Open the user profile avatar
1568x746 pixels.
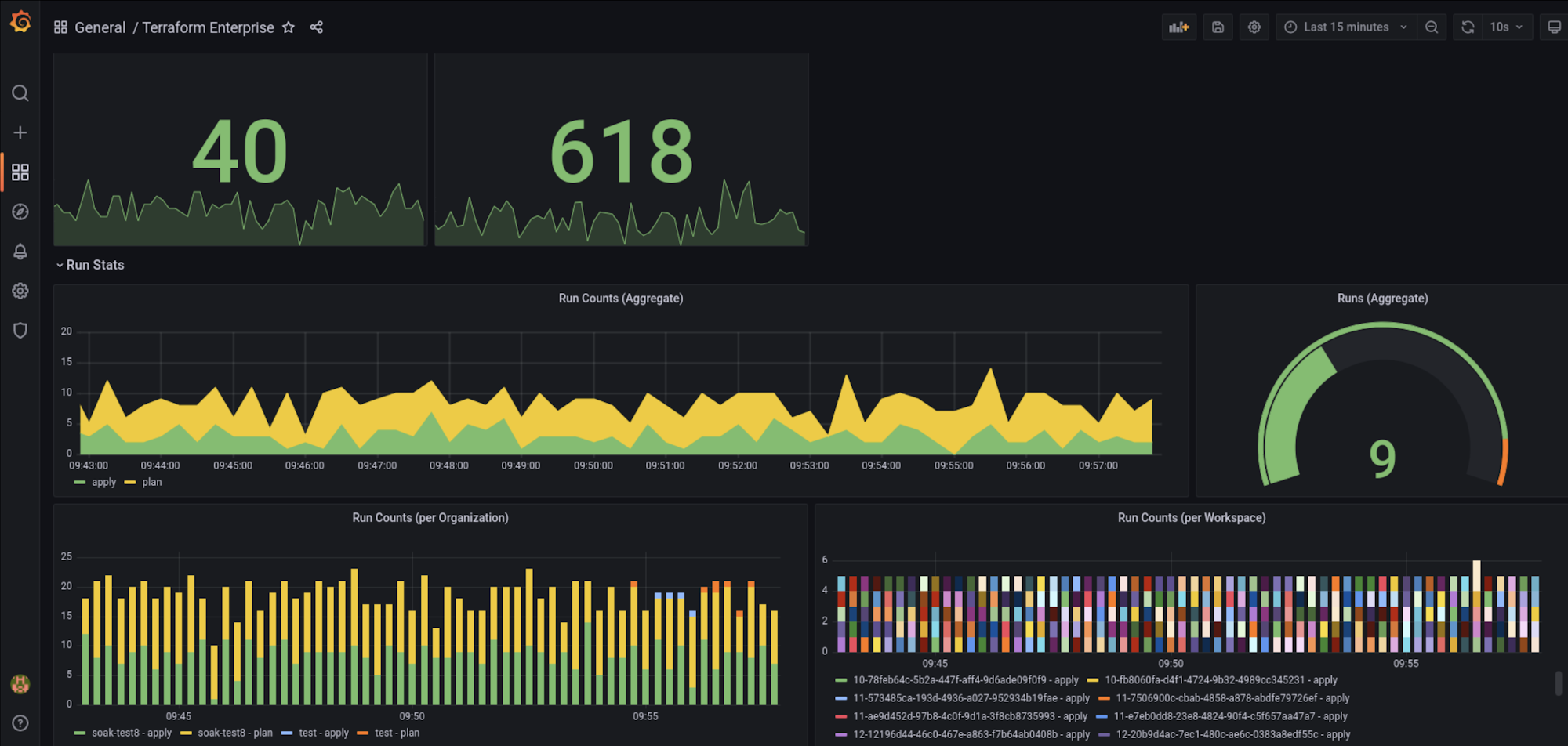click(x=20, y=683)
